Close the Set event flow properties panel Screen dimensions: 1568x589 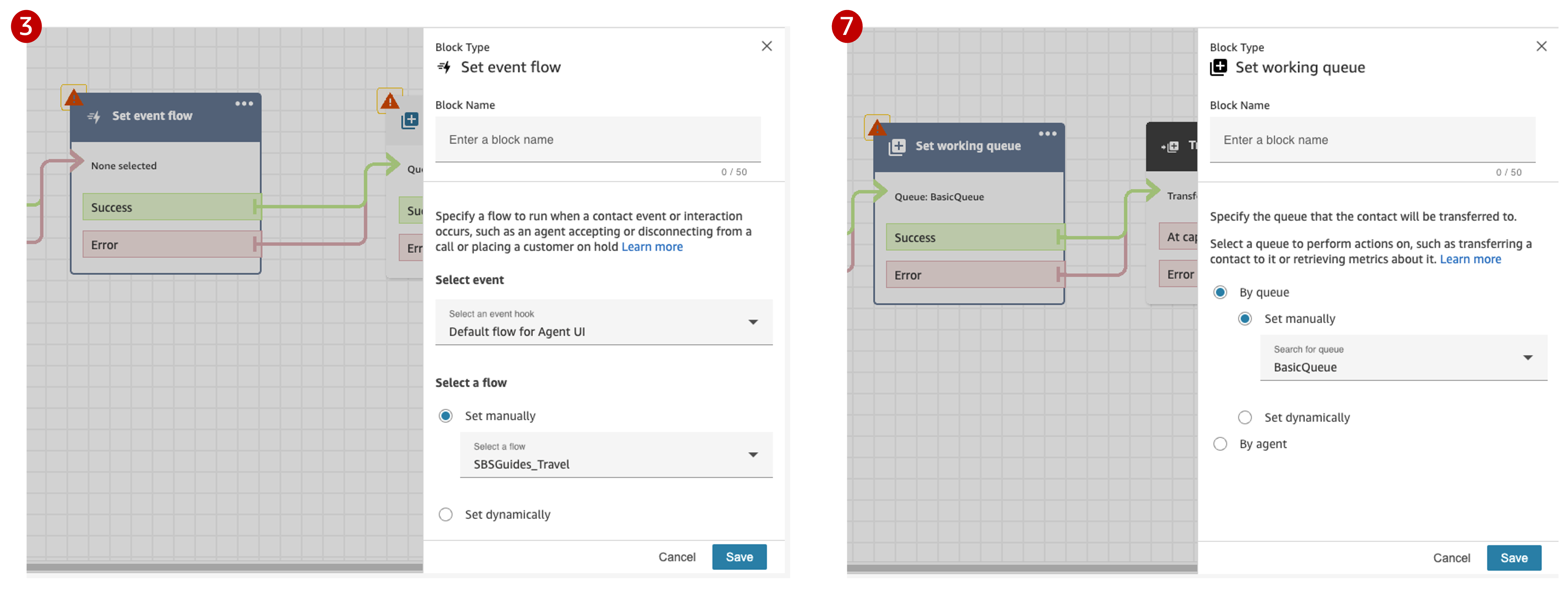click(x=767, y=46)
